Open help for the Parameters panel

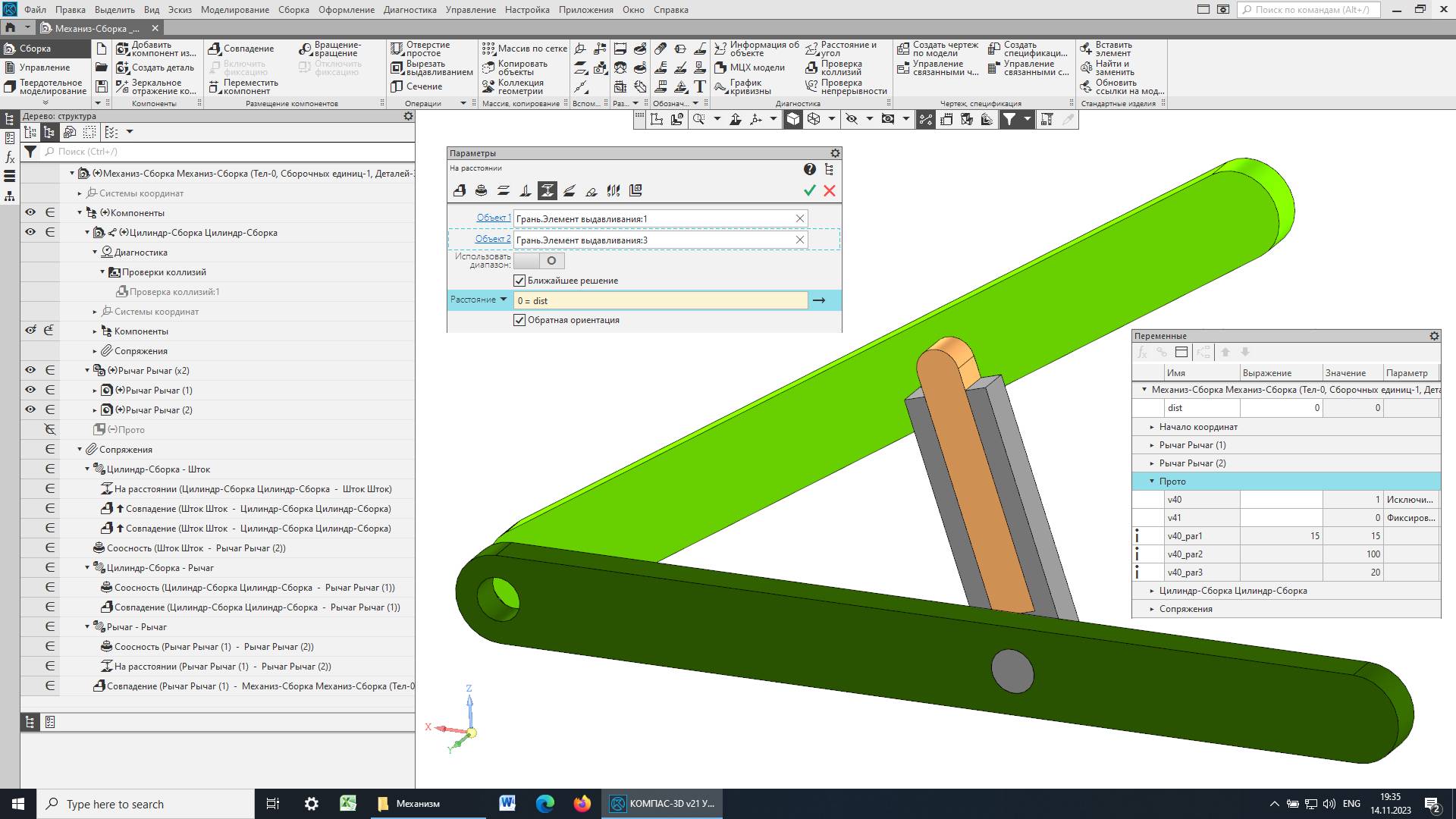click(x=810, y=169)
